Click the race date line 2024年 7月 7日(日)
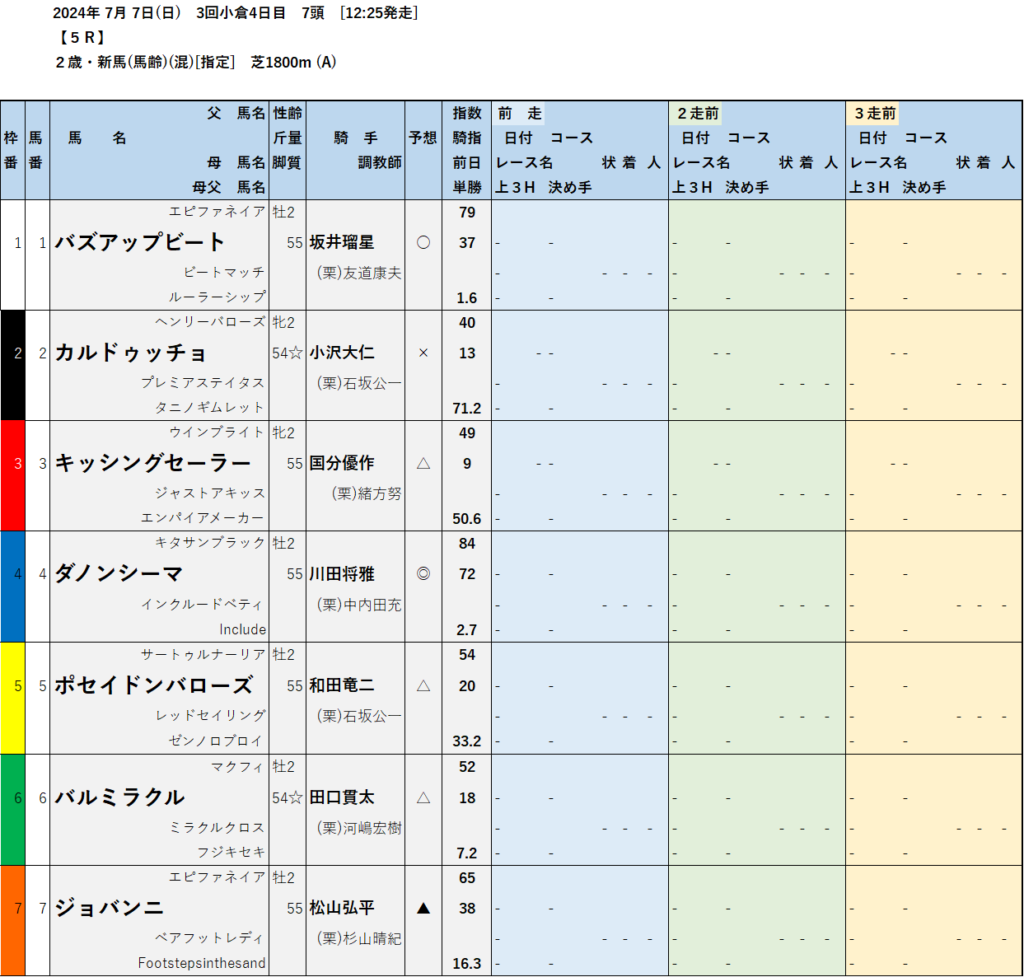The height and width of the screenshot is (977, 1024). click(116, 13)
